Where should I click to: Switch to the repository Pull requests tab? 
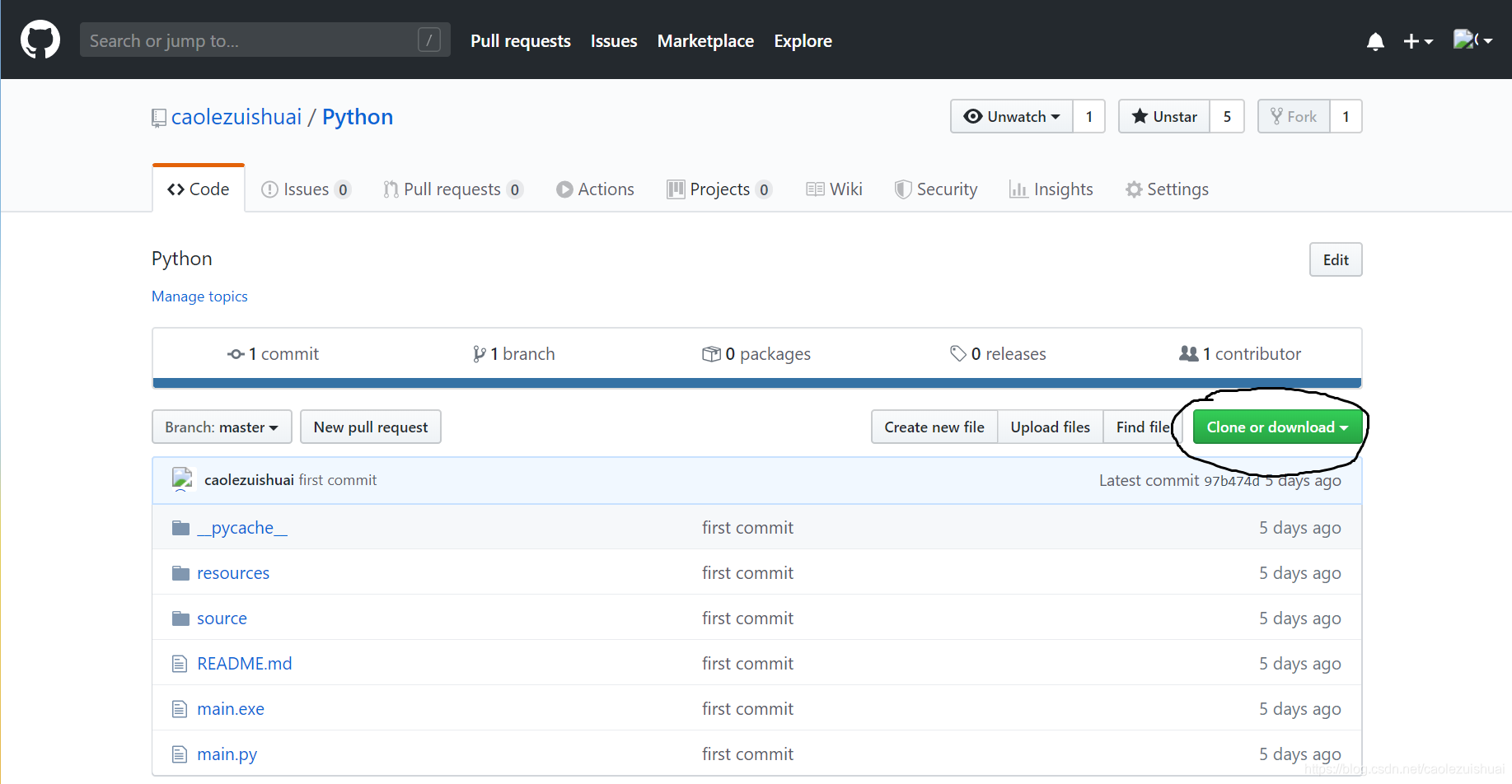[x=453, y=189]
